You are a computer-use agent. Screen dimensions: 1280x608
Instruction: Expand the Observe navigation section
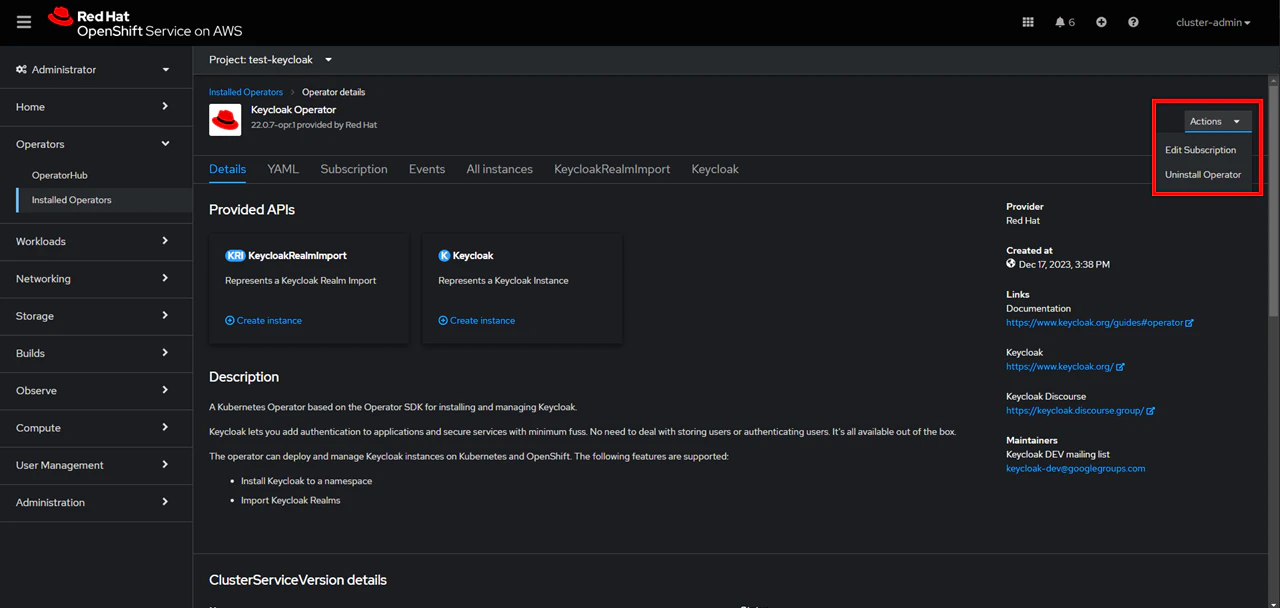[x=96, y=391]
